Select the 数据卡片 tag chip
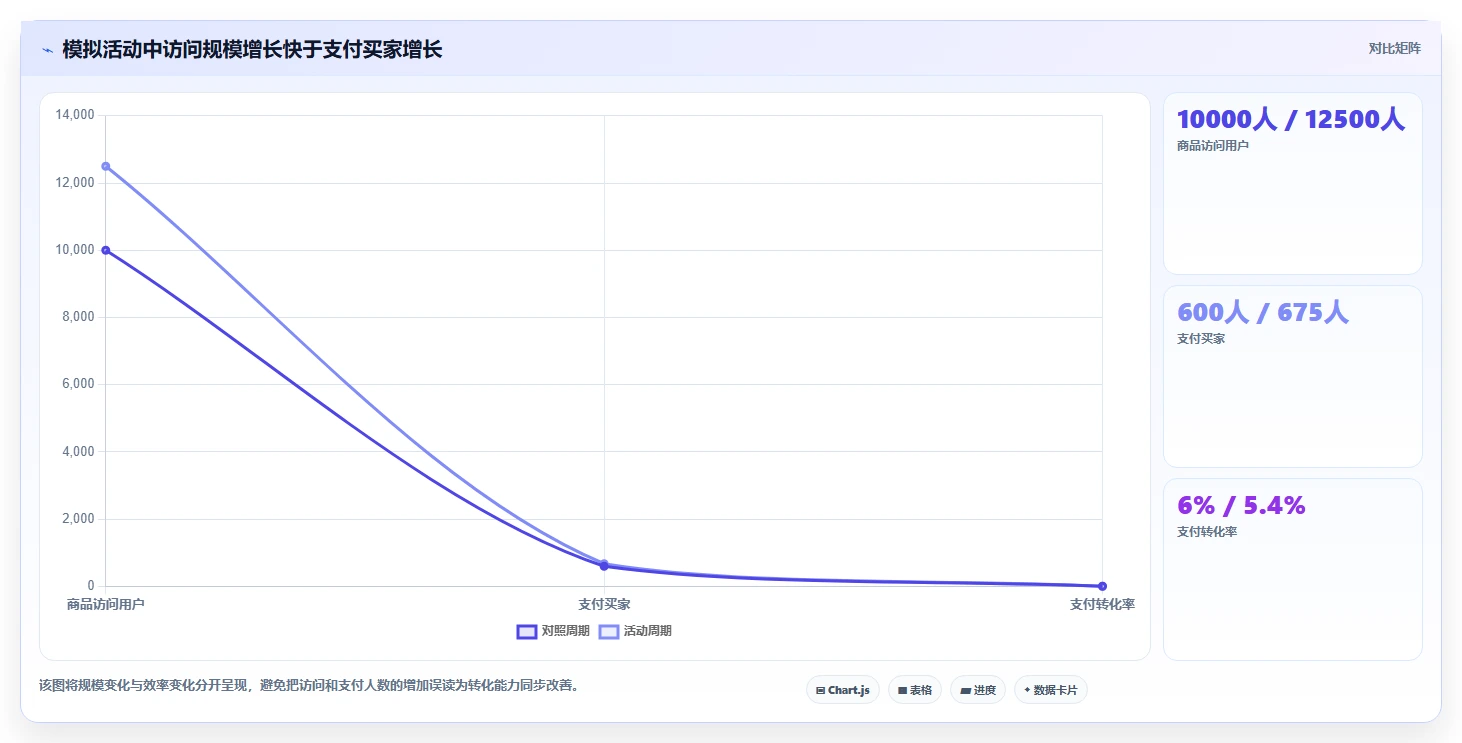 coord(1051,690)
